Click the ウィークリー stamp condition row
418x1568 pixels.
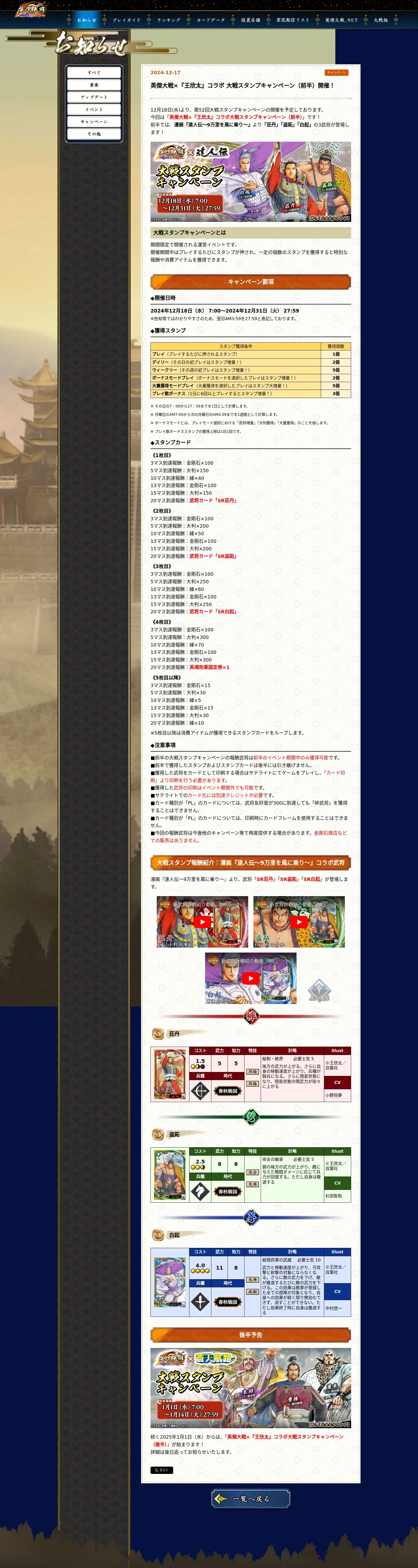click(251, 370)
